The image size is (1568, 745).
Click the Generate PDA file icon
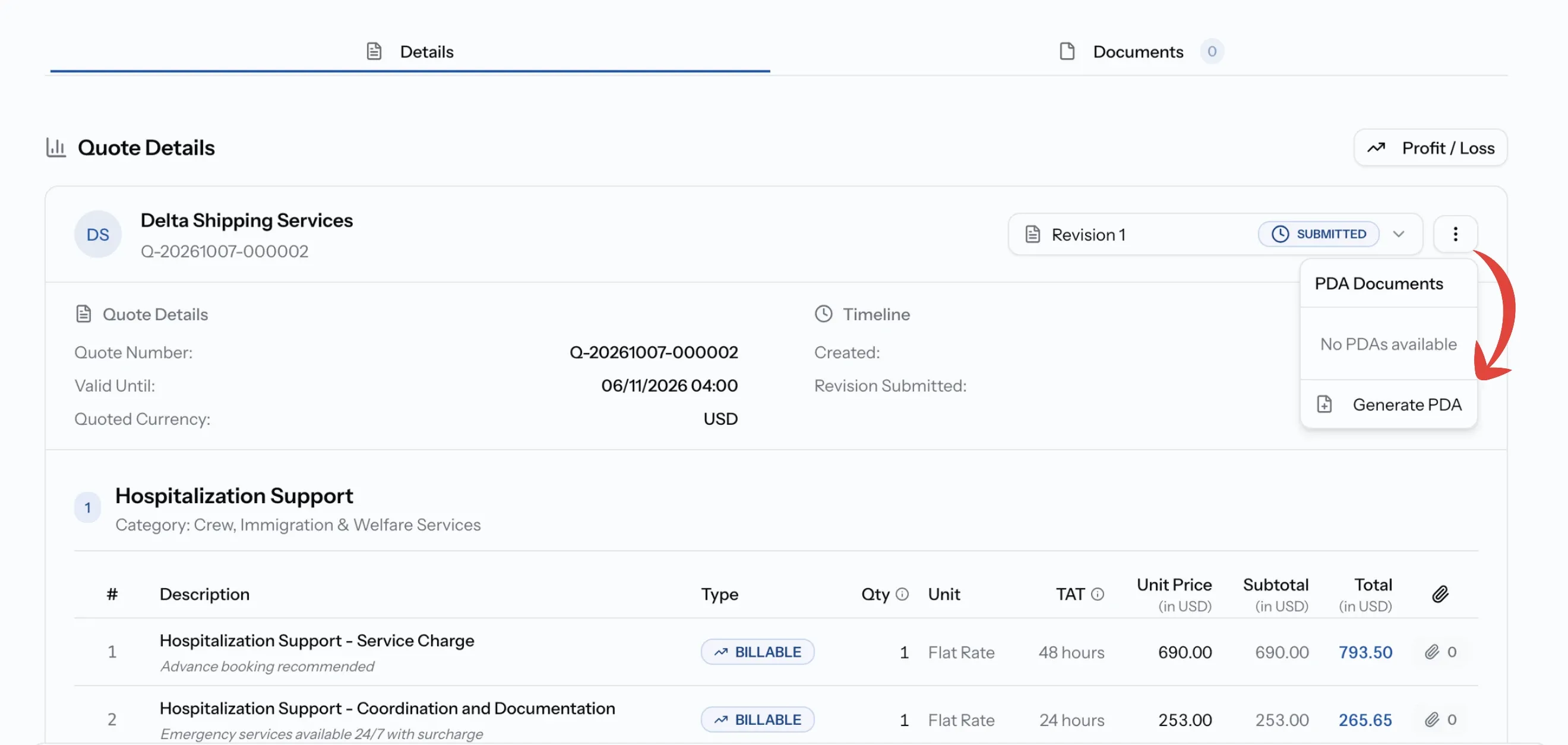1324,404
